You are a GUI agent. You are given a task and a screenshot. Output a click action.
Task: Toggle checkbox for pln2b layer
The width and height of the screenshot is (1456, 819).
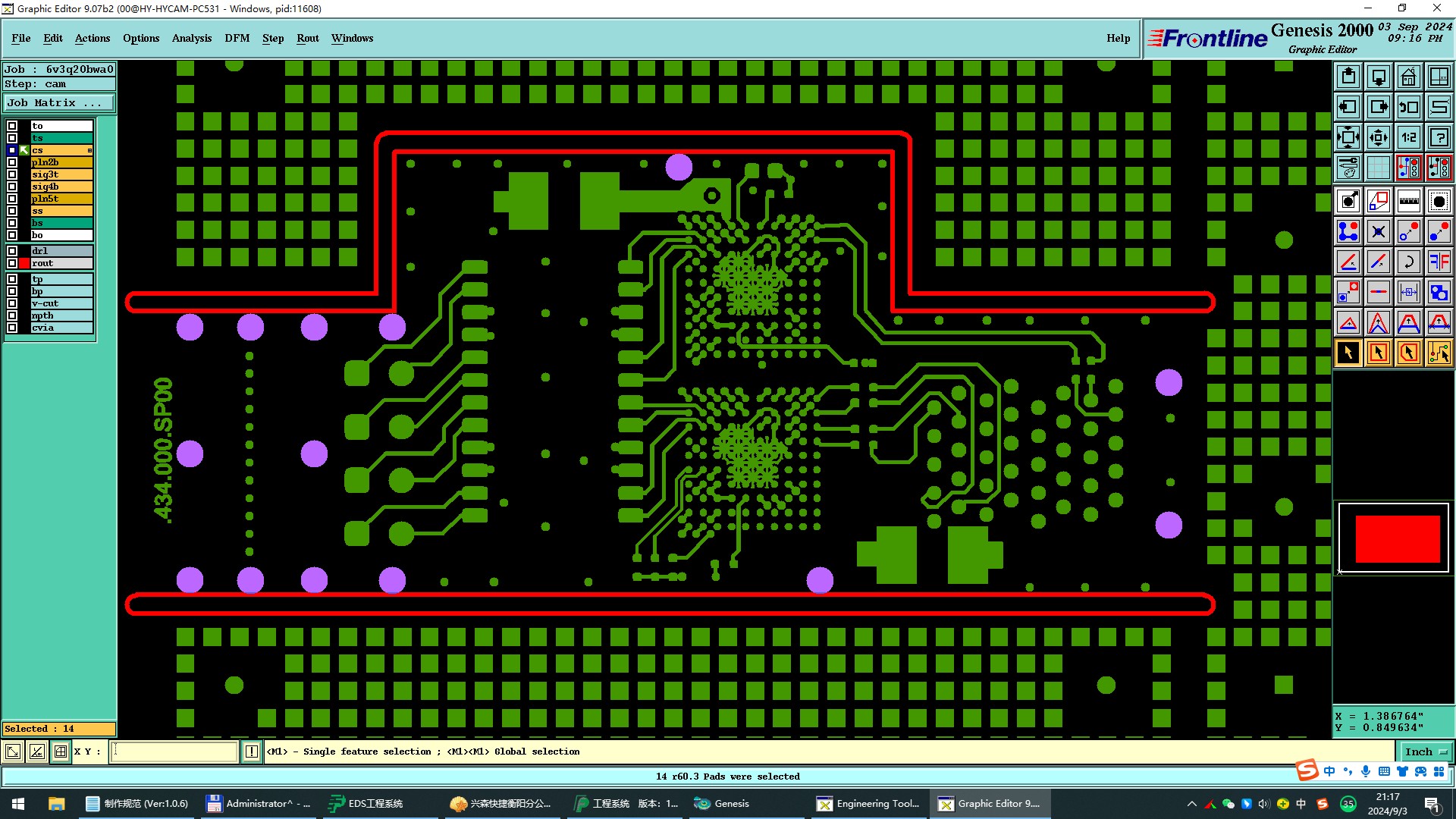(x=12, y=162)
